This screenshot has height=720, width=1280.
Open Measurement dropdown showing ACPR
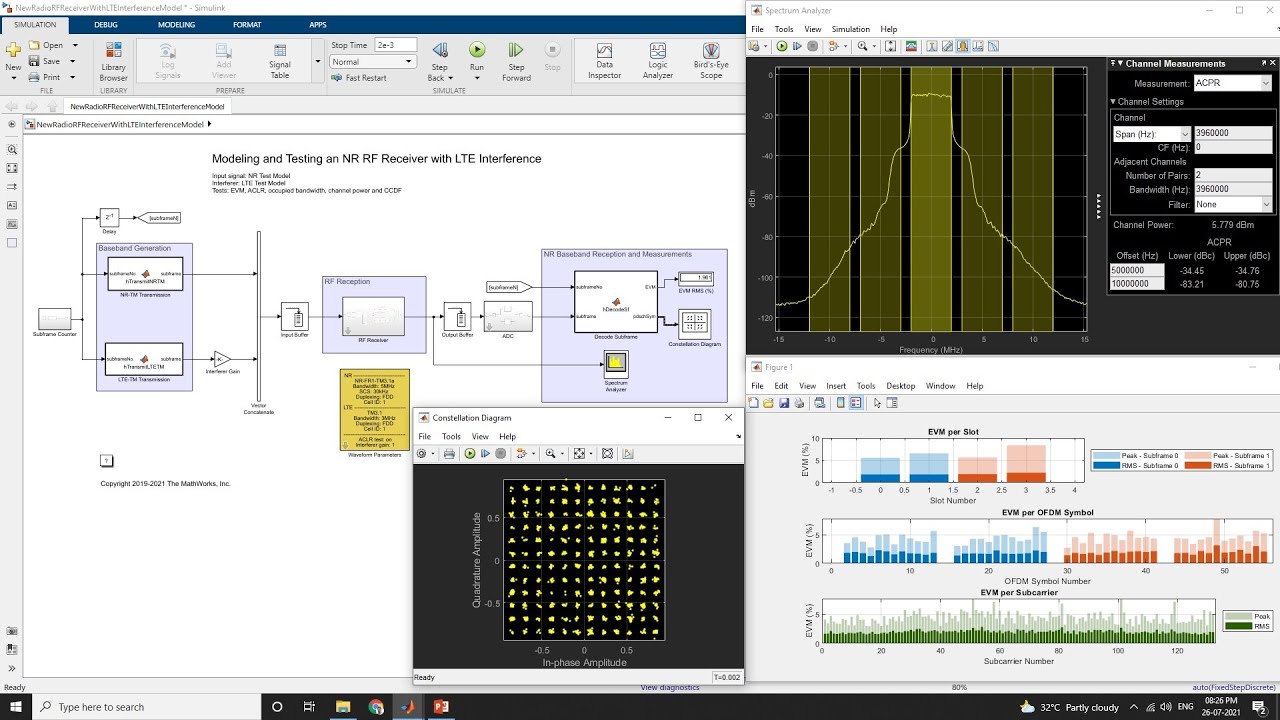click(x=1233, y=84)
